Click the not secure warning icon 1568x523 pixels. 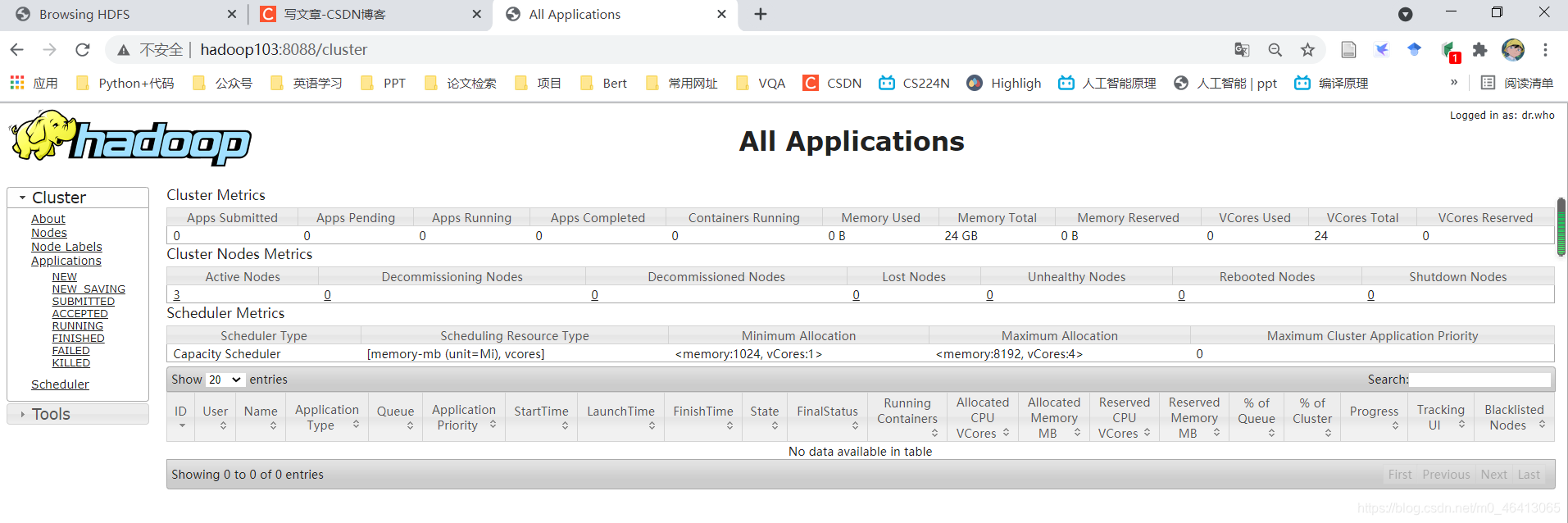(x=124, y=50)
